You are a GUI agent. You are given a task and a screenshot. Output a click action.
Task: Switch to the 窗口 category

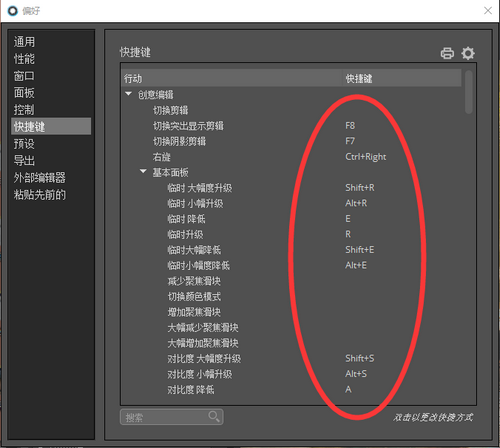click(x=24, y=76)
